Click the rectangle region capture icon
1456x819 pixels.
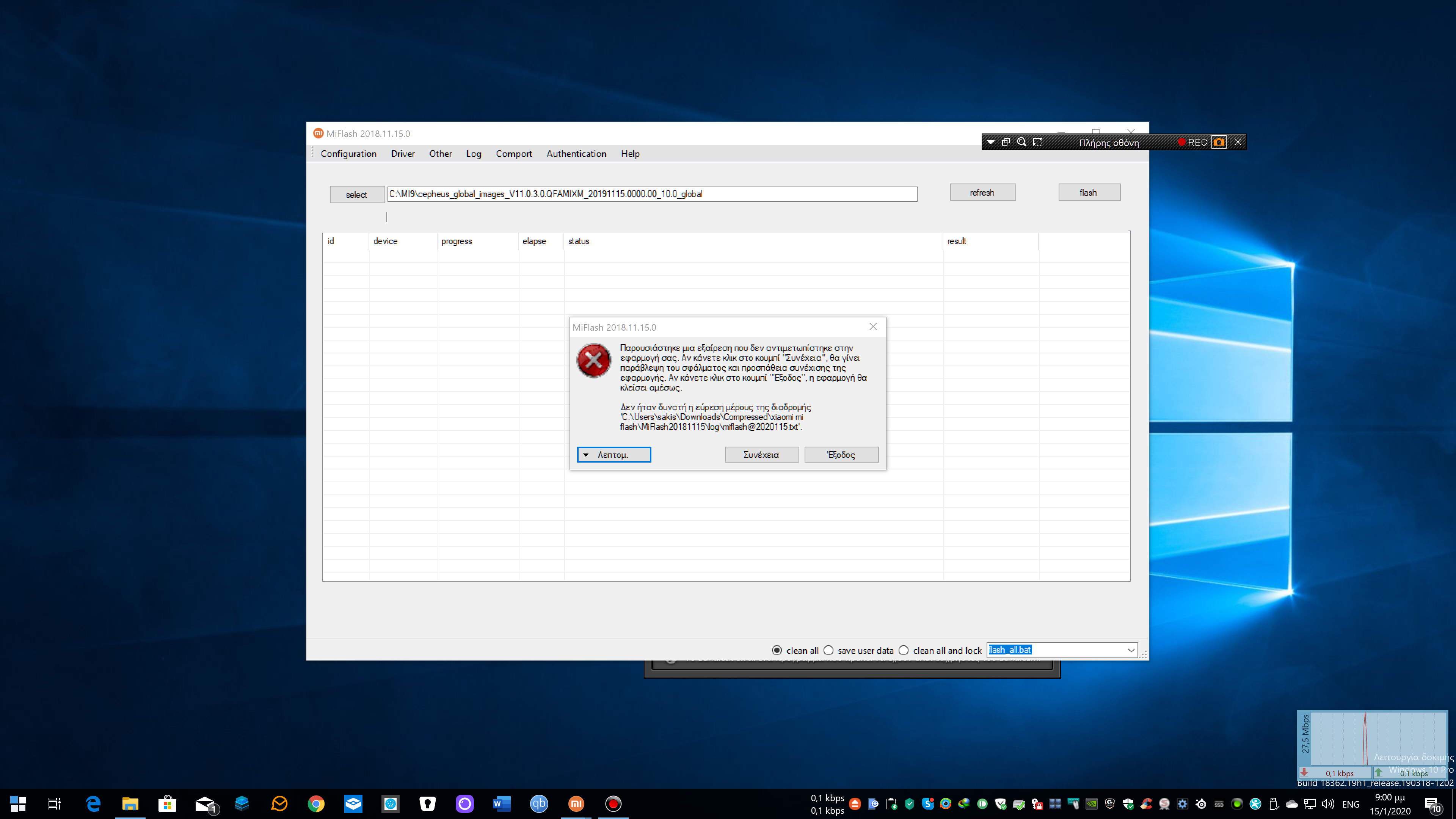coord(1038,142)
